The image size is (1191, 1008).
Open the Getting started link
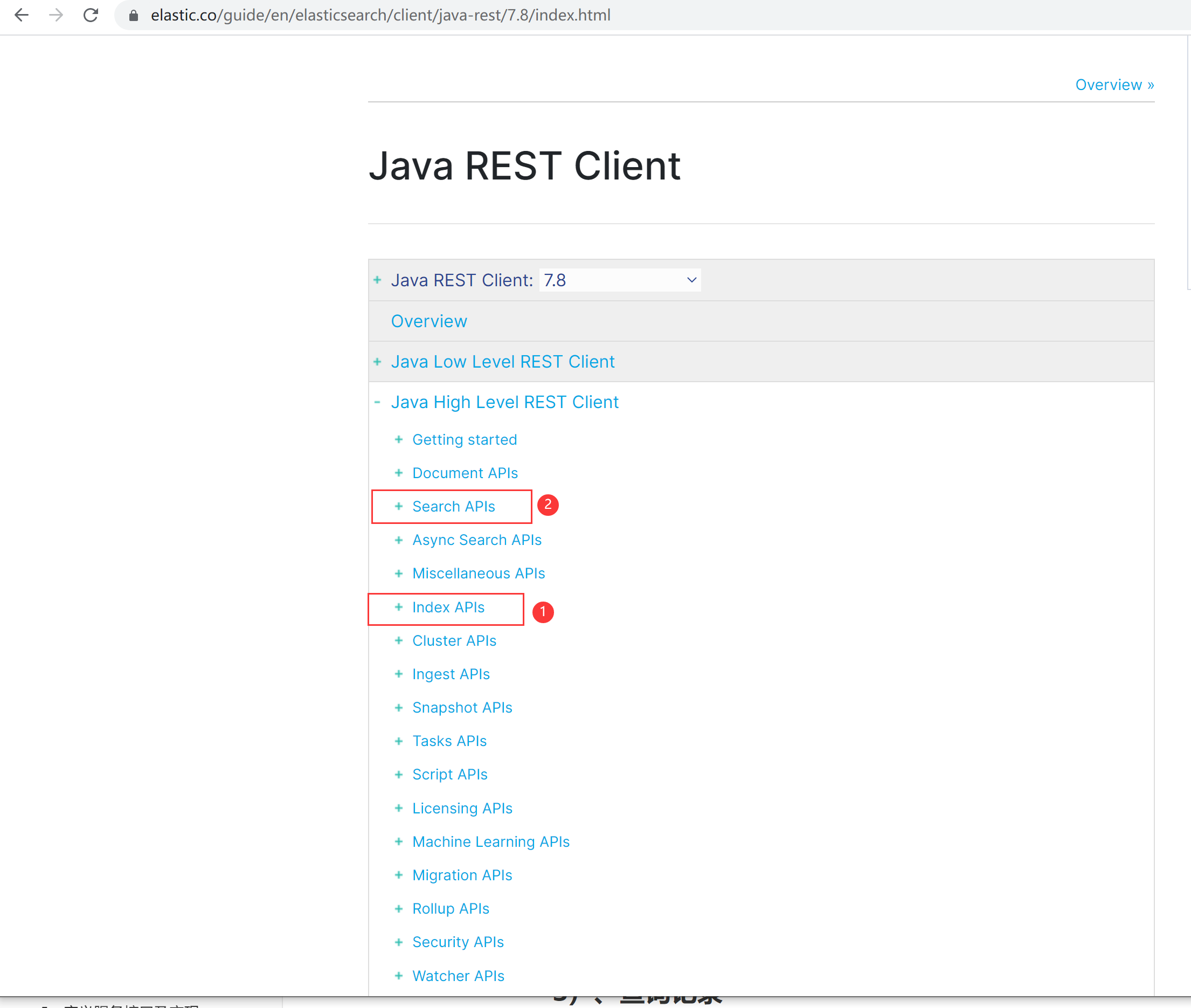pos(465,439)
